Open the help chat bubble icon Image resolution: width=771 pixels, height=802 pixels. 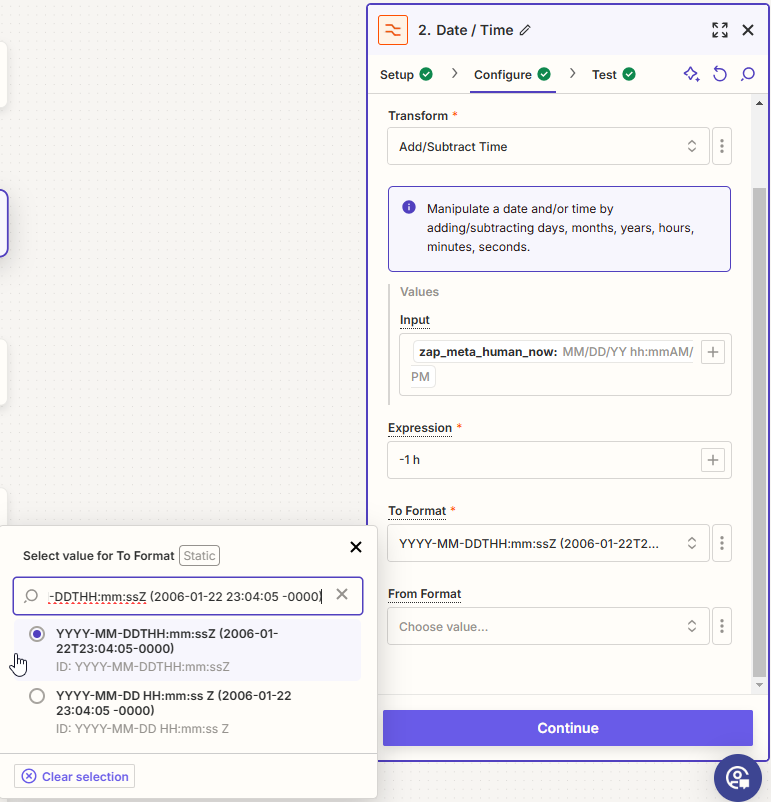click(739, 777)
